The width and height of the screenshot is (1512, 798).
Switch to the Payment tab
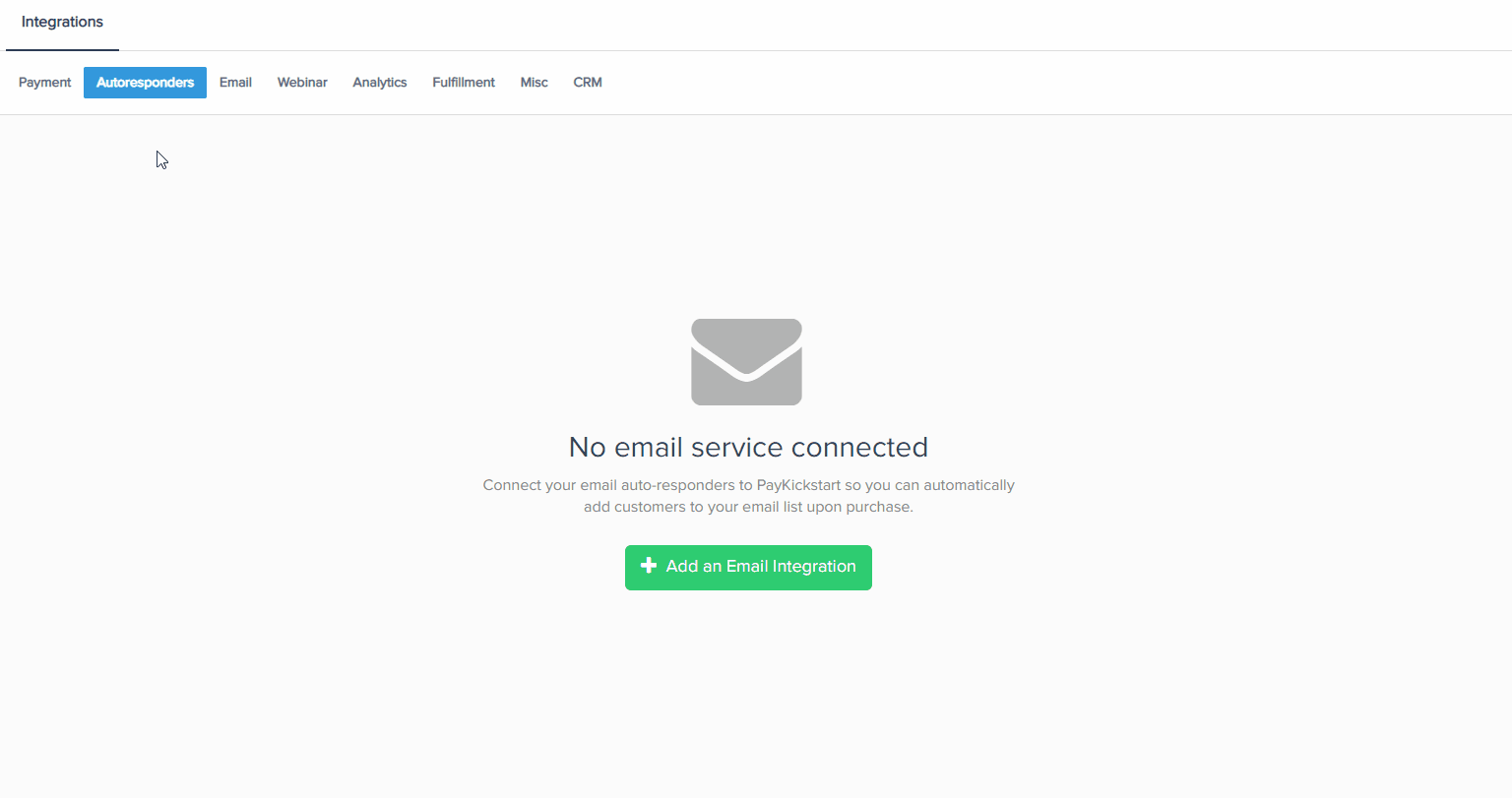(x=44, y=83)
